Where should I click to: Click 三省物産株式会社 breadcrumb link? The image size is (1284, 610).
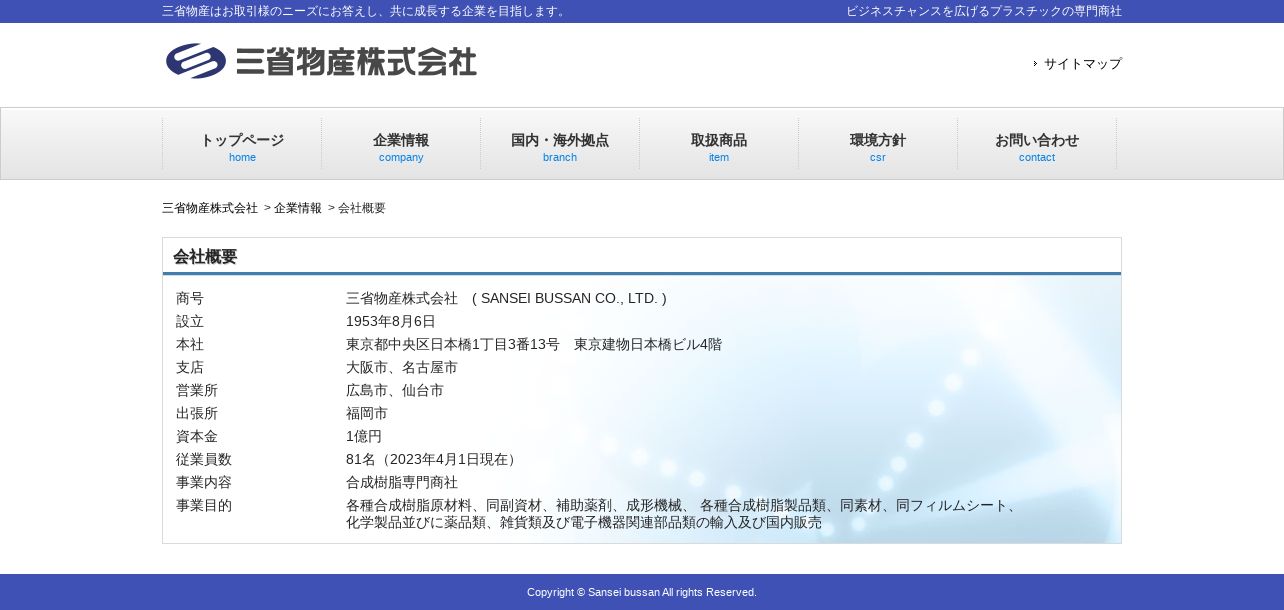tap(210, 208)
